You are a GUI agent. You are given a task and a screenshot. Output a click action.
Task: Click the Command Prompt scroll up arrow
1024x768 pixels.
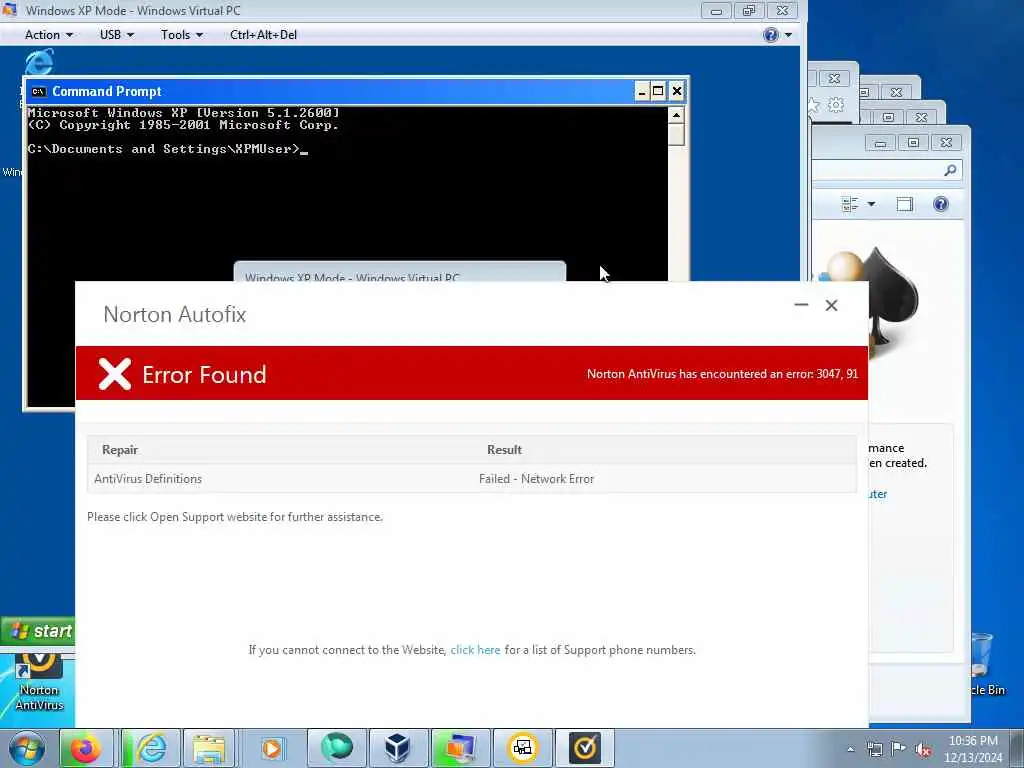tap(677, 116)
